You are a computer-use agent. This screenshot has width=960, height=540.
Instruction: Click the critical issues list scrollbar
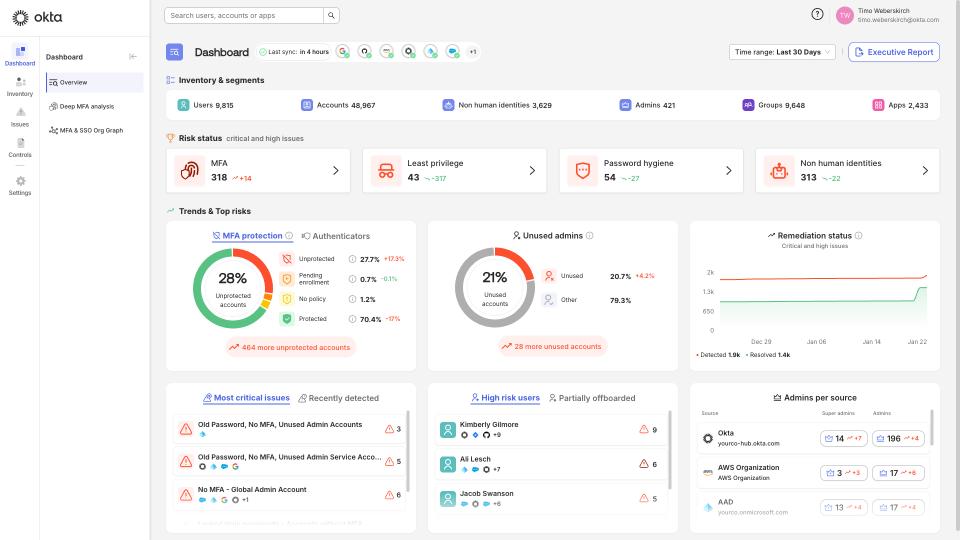[408, 451]
